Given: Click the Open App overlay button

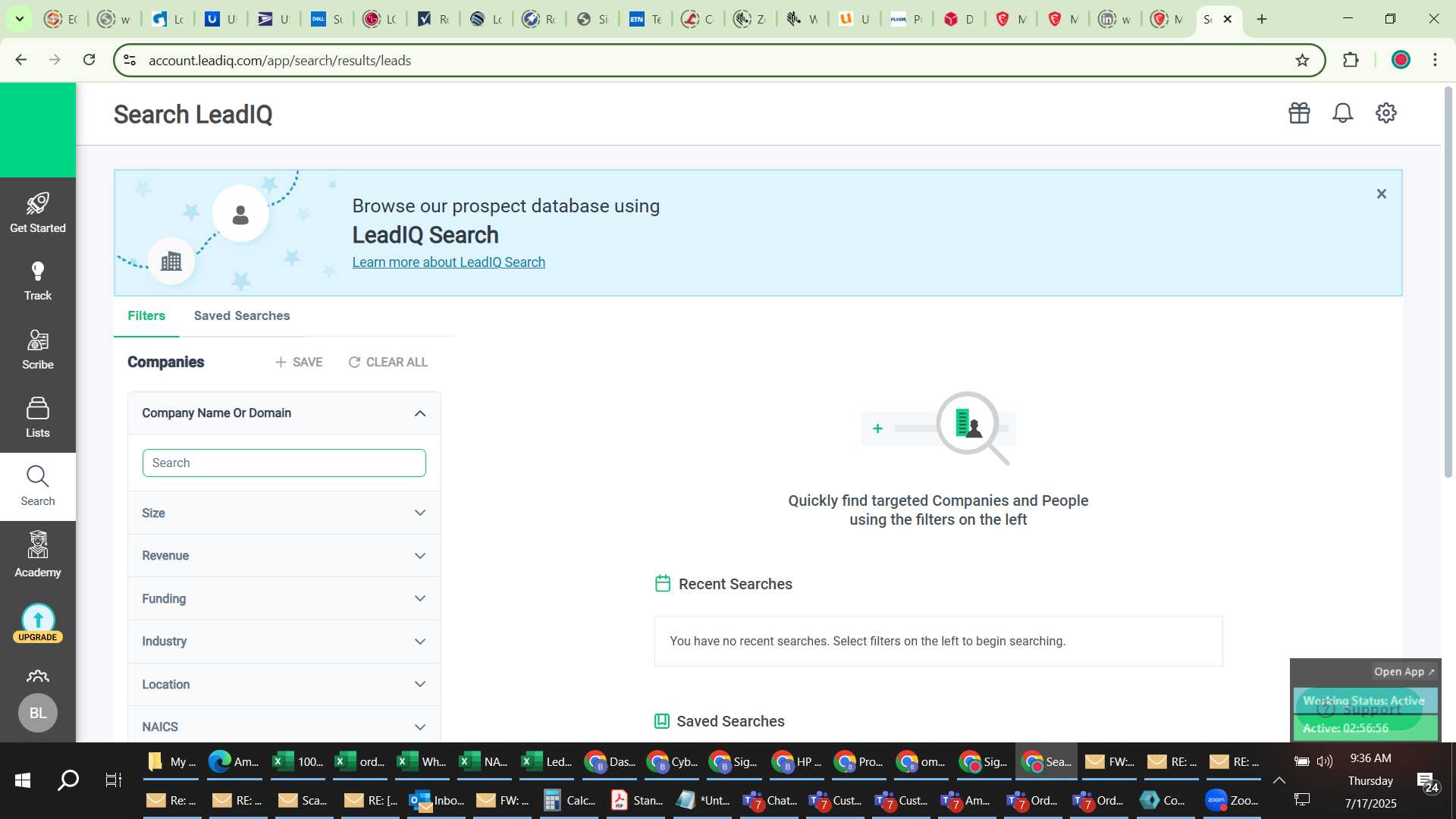Looking at the screenshot, I should [x=1404, y=672].
